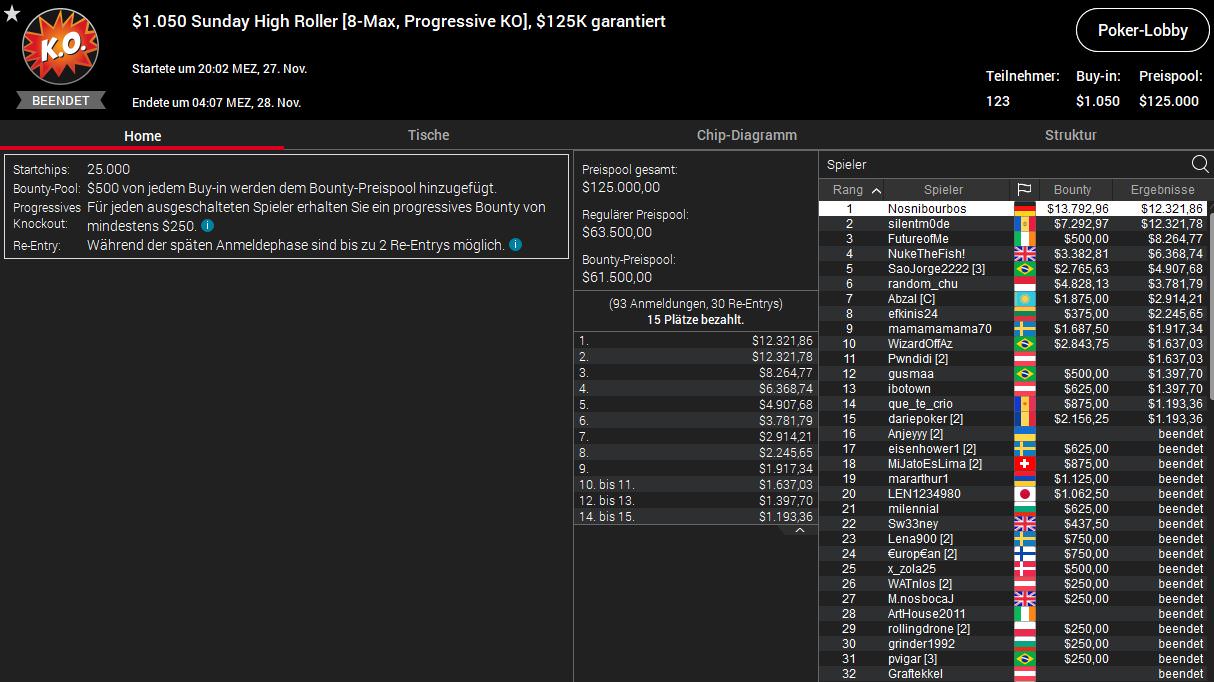Collapse the payout list using the chevron
The height and width of the screenshot is (682, 1214).
pyautogui.click(x=798, y=530)
